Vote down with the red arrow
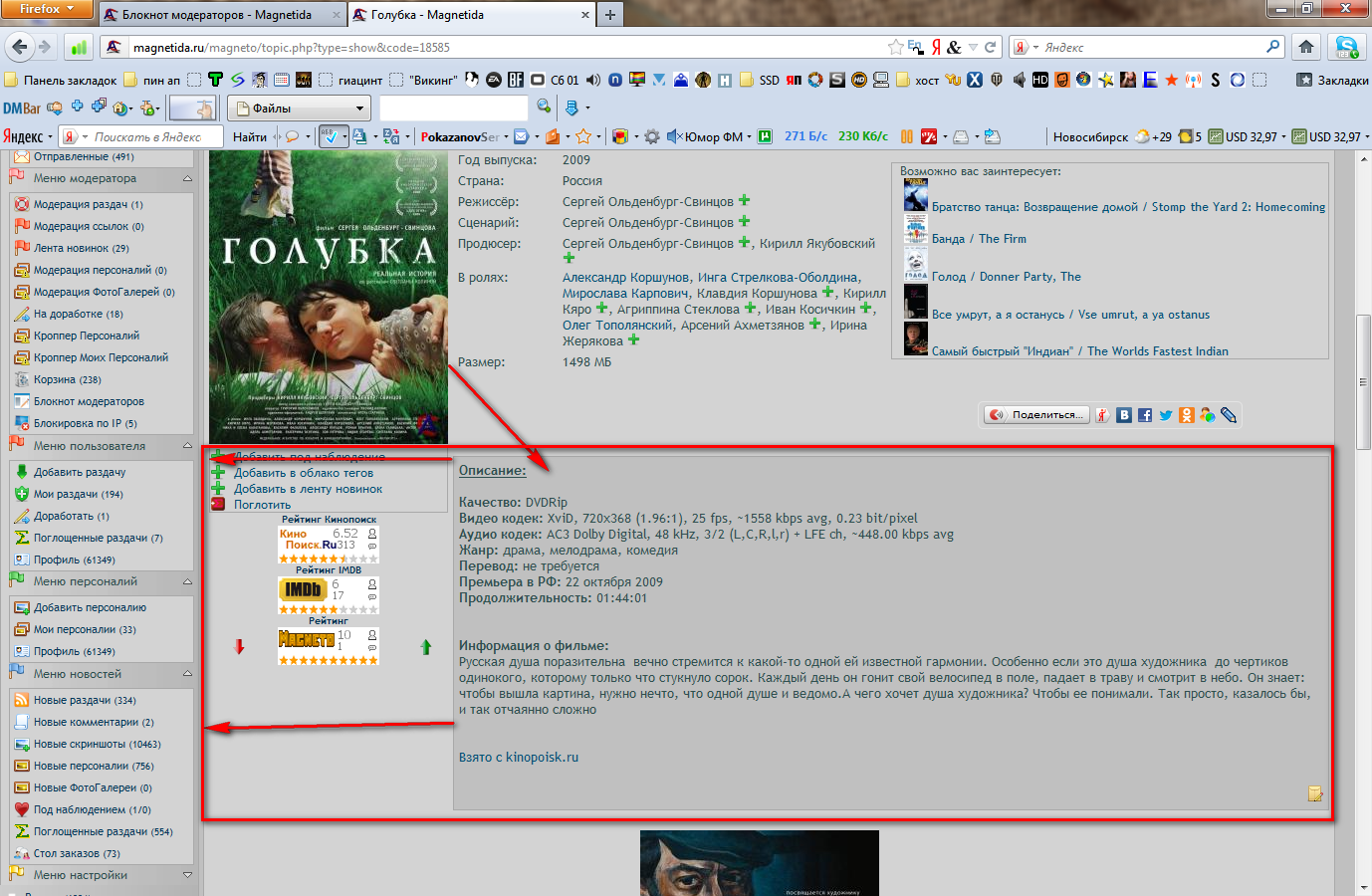The image size is (1372, 896). pos(239,647)
